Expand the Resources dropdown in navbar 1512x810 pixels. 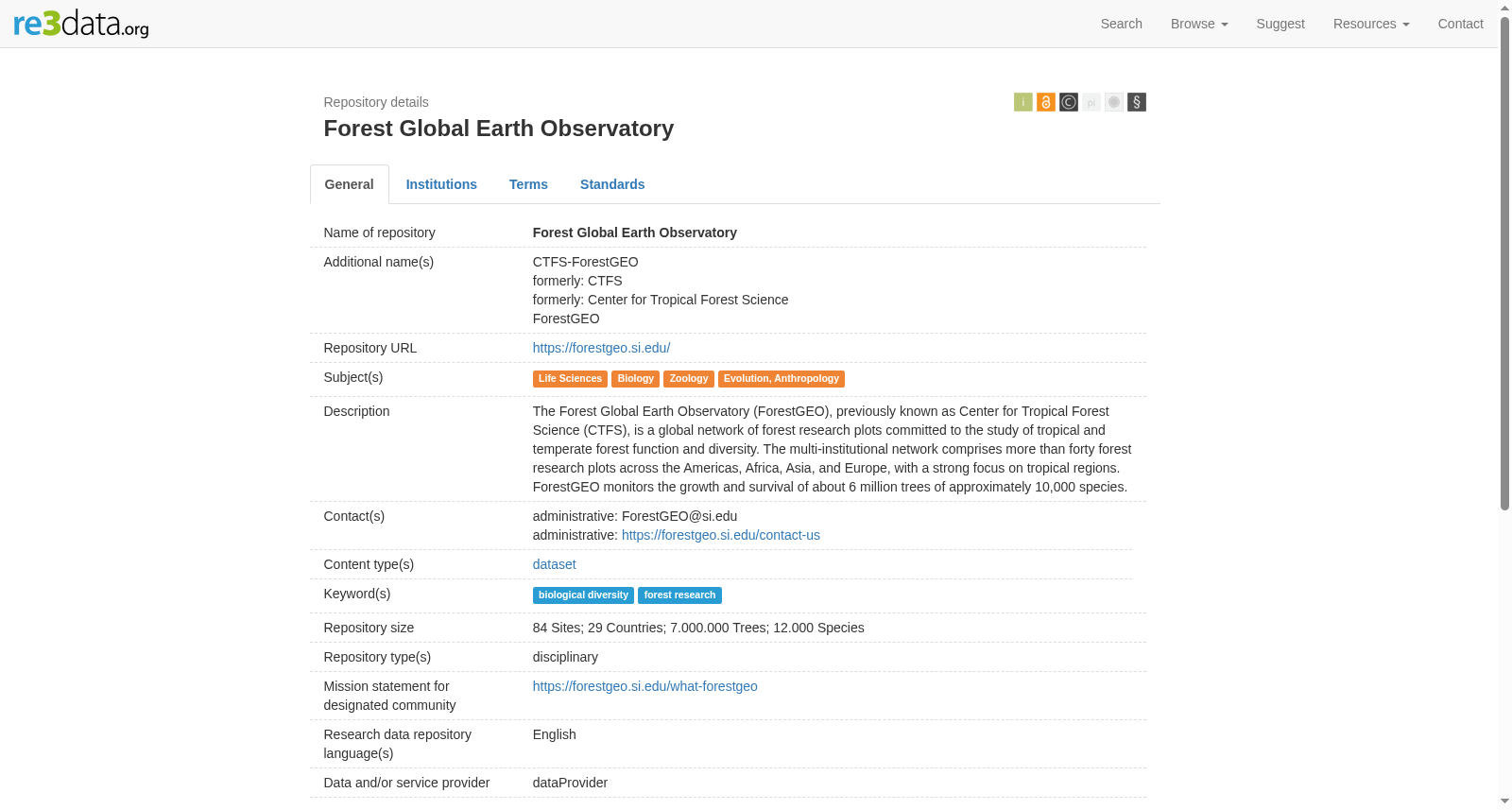pyautogui.click(x=1370, y=24)
